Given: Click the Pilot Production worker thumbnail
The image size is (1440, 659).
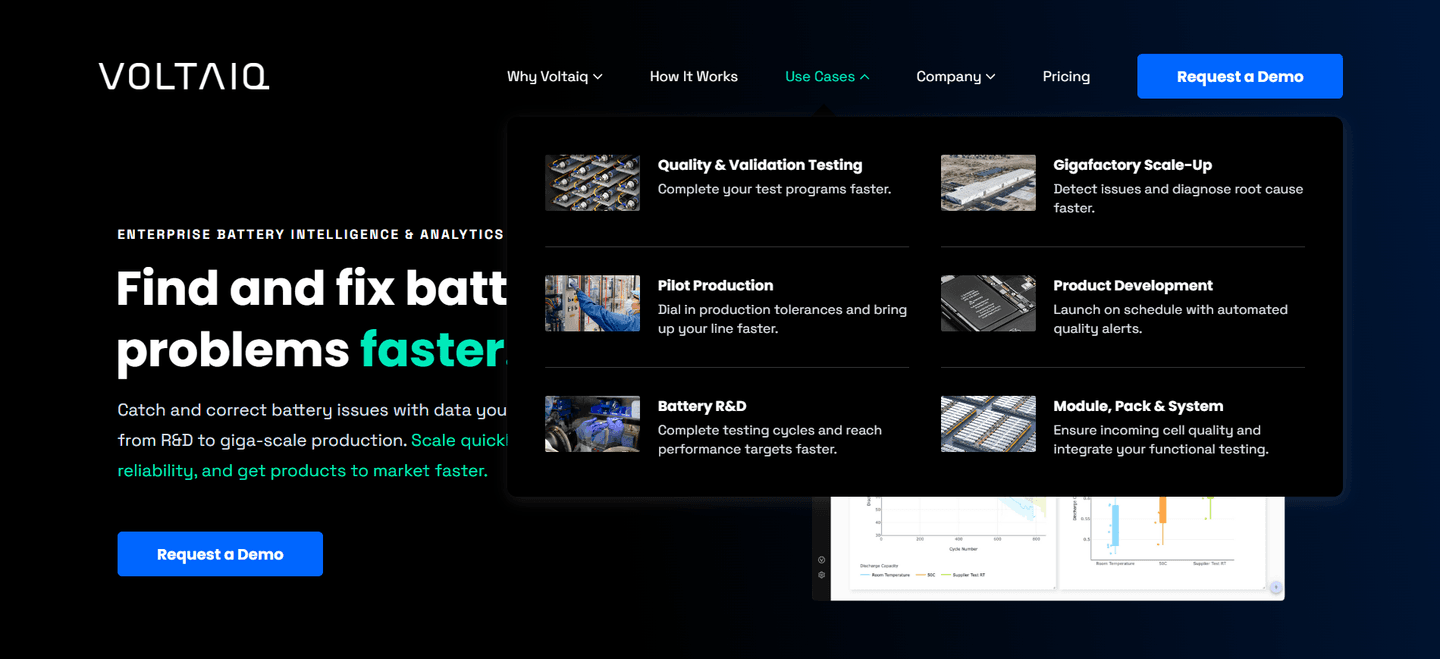Looking at the screenshot, I should tap(592, 303).
